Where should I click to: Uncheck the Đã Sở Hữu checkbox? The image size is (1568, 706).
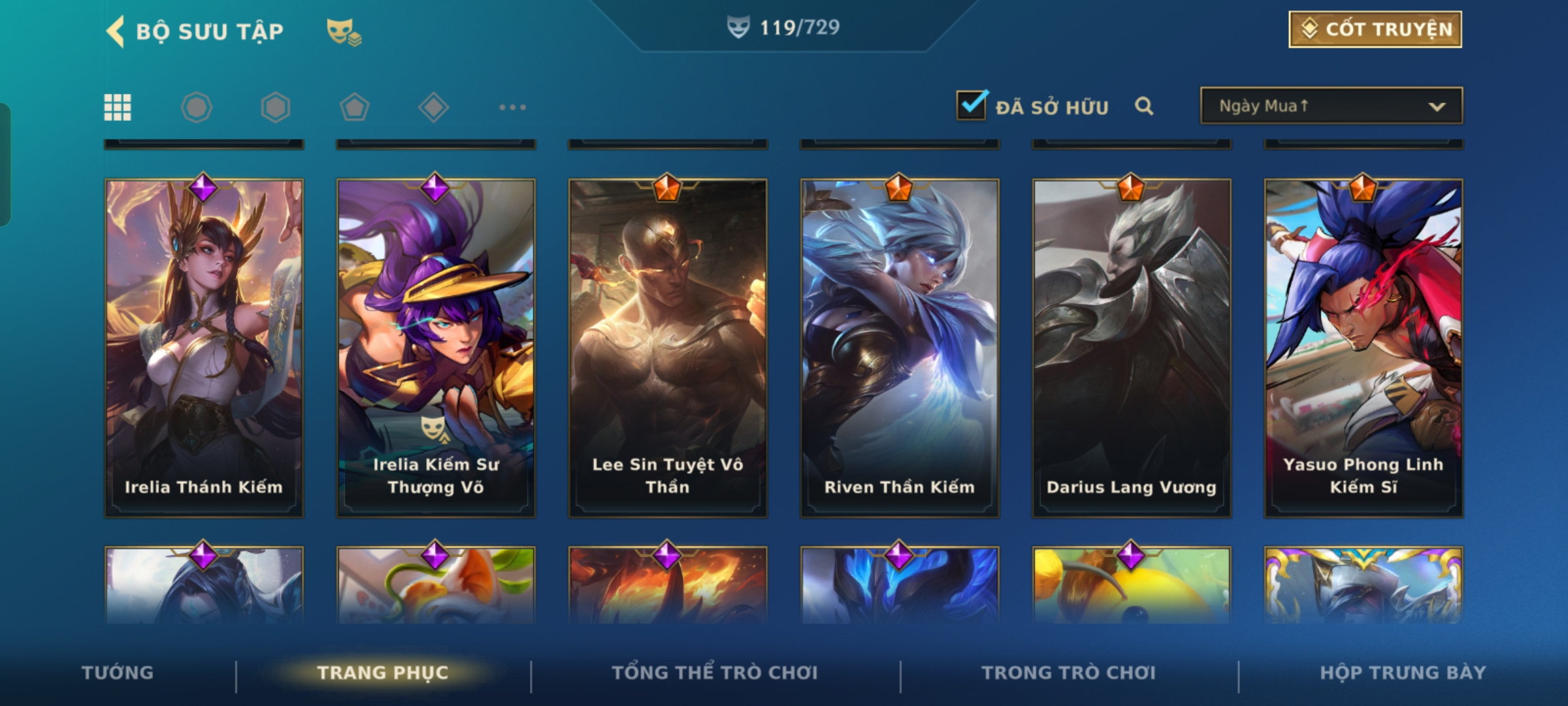point(972,105)
